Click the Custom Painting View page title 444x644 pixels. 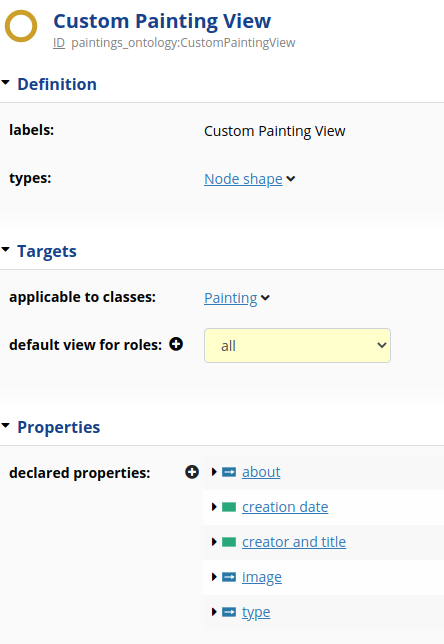click(162, 21)
